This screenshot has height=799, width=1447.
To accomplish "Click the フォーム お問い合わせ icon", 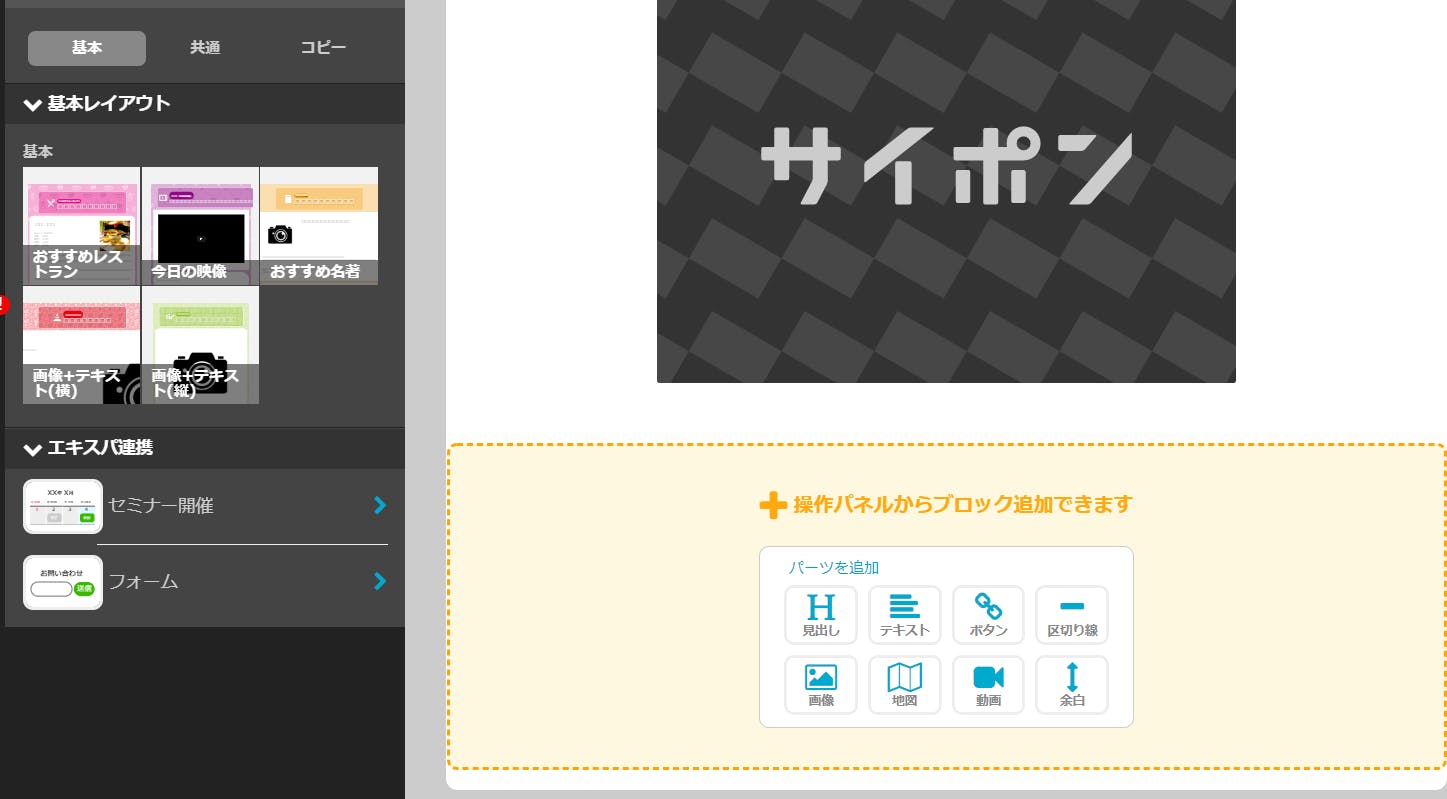I will tap(63, 583).
